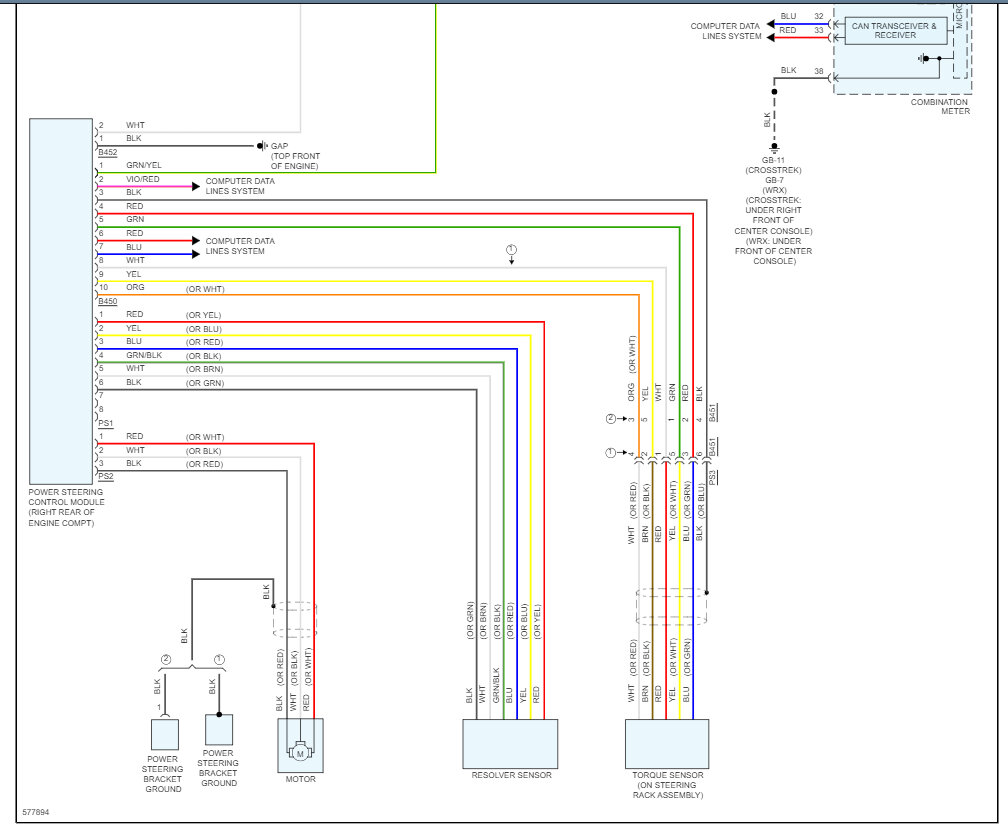
Task: Click the COMBINATION METER label
Action: click(x=940, y=107)
